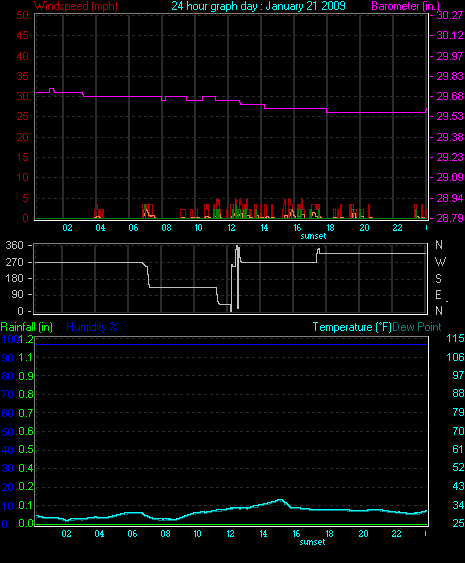The height and width of the screenshot is (563, 465).
Task: Click the W compass label beside the direction graph
Action: pyautogui.click(x=440, y=262)
